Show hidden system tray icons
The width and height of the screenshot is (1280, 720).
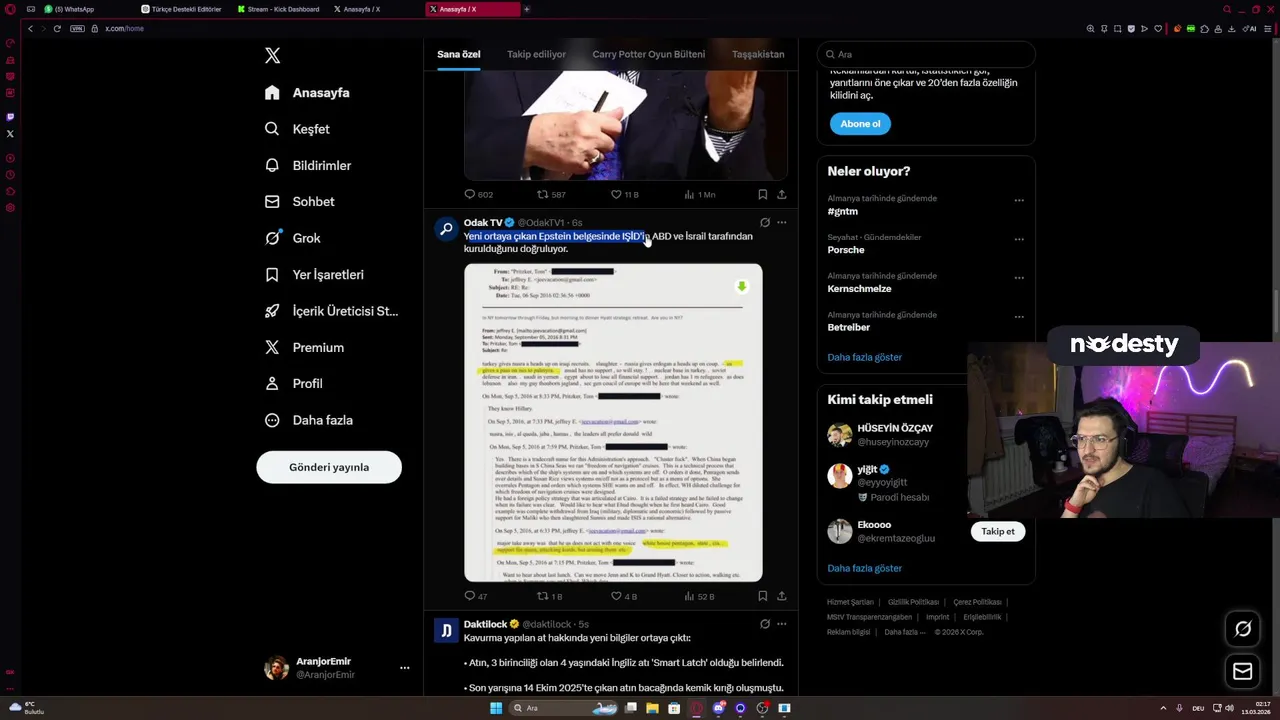(1163, 708)
